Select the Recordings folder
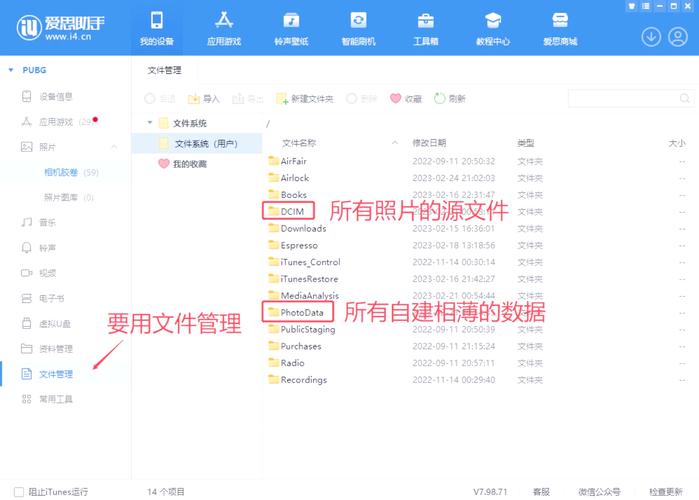The width and height of the screenshot is (699, 500). pos(297,380)
